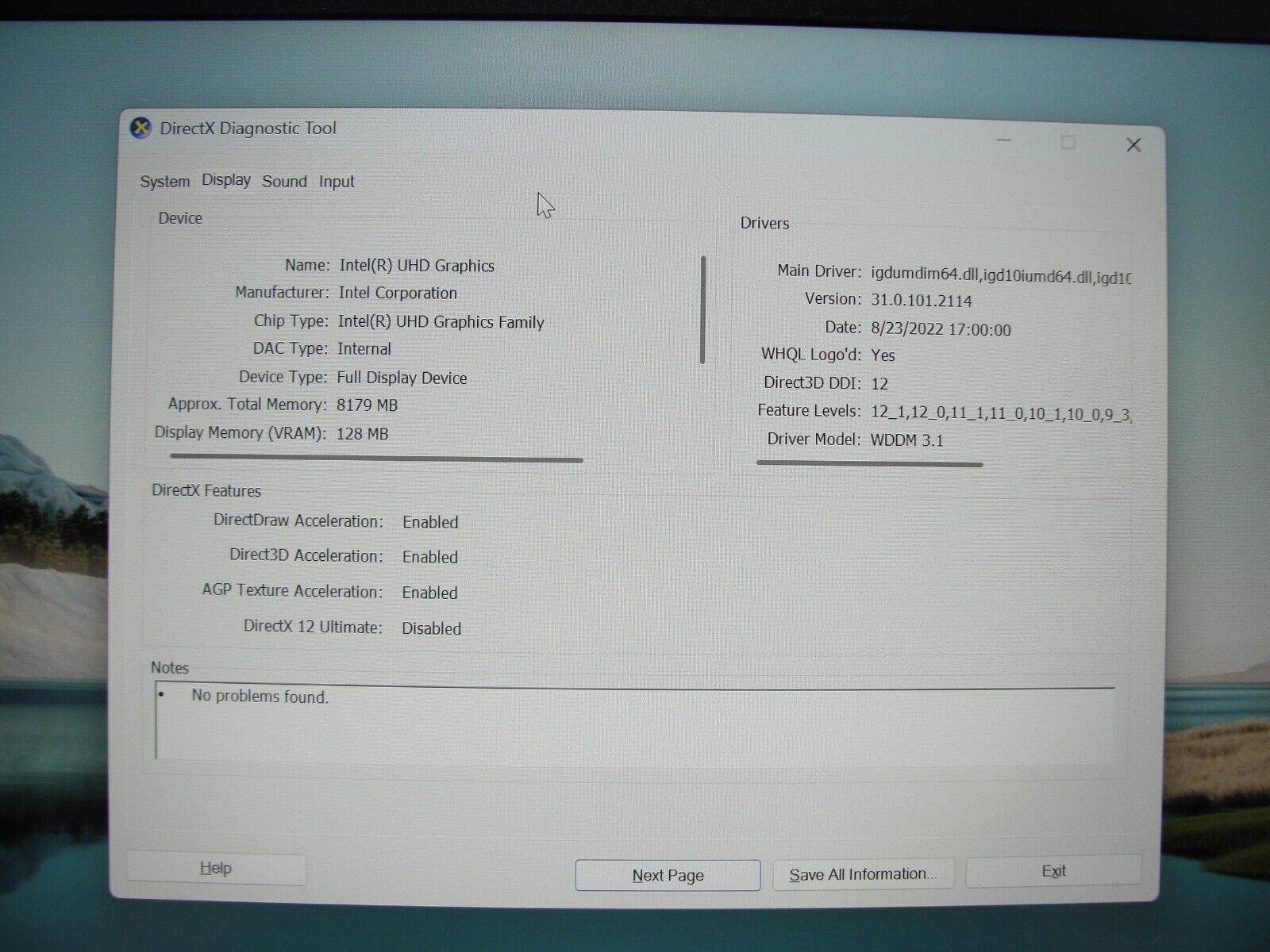Click the Device panel horizontal scrollbar
The height and width of the screenshot is (952, 1270).
(x=376, y=459)
